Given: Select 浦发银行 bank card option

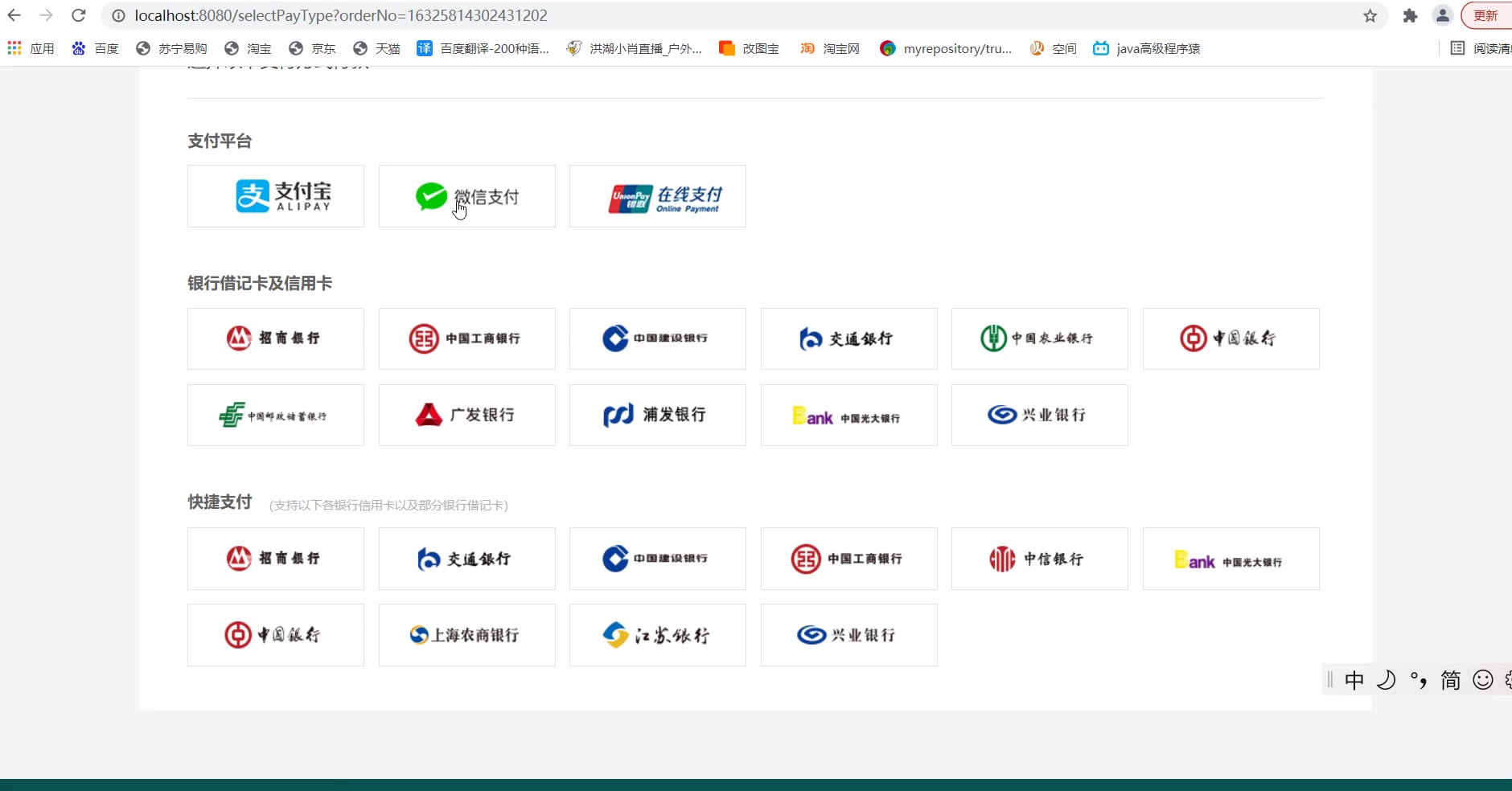Looking at the screenshot, I should (x=658, y=415).
